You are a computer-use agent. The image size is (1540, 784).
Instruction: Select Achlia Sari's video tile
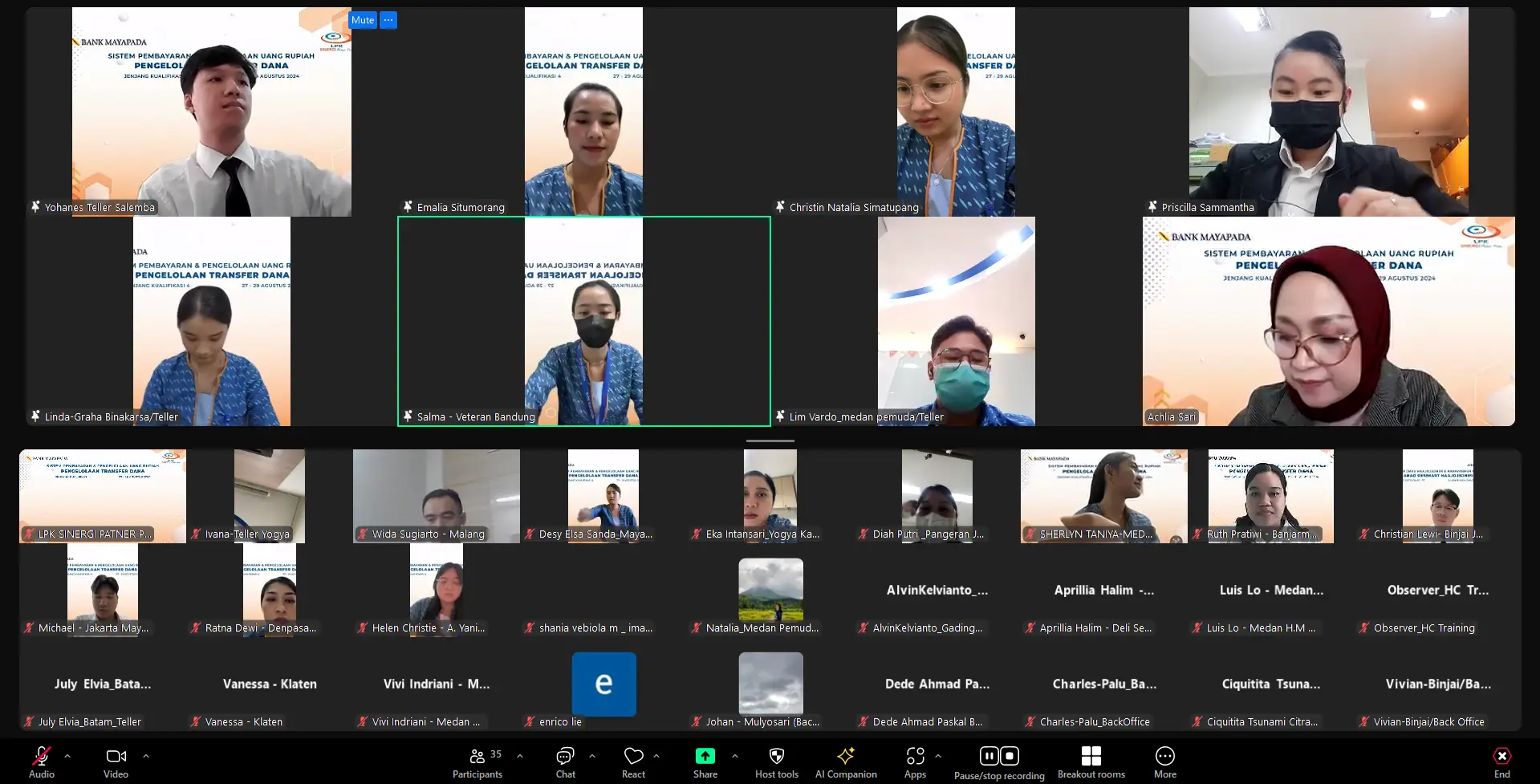coord(1328,321)
